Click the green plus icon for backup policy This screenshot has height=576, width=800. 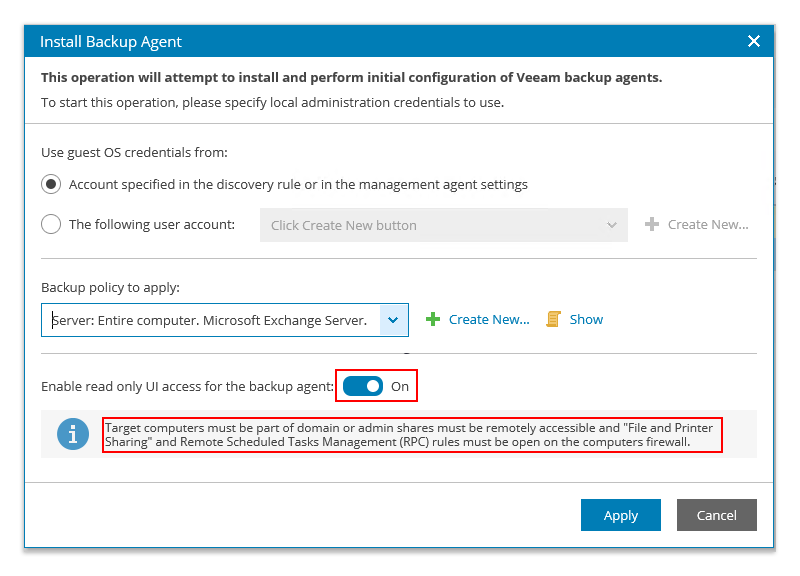click(433, 320)
